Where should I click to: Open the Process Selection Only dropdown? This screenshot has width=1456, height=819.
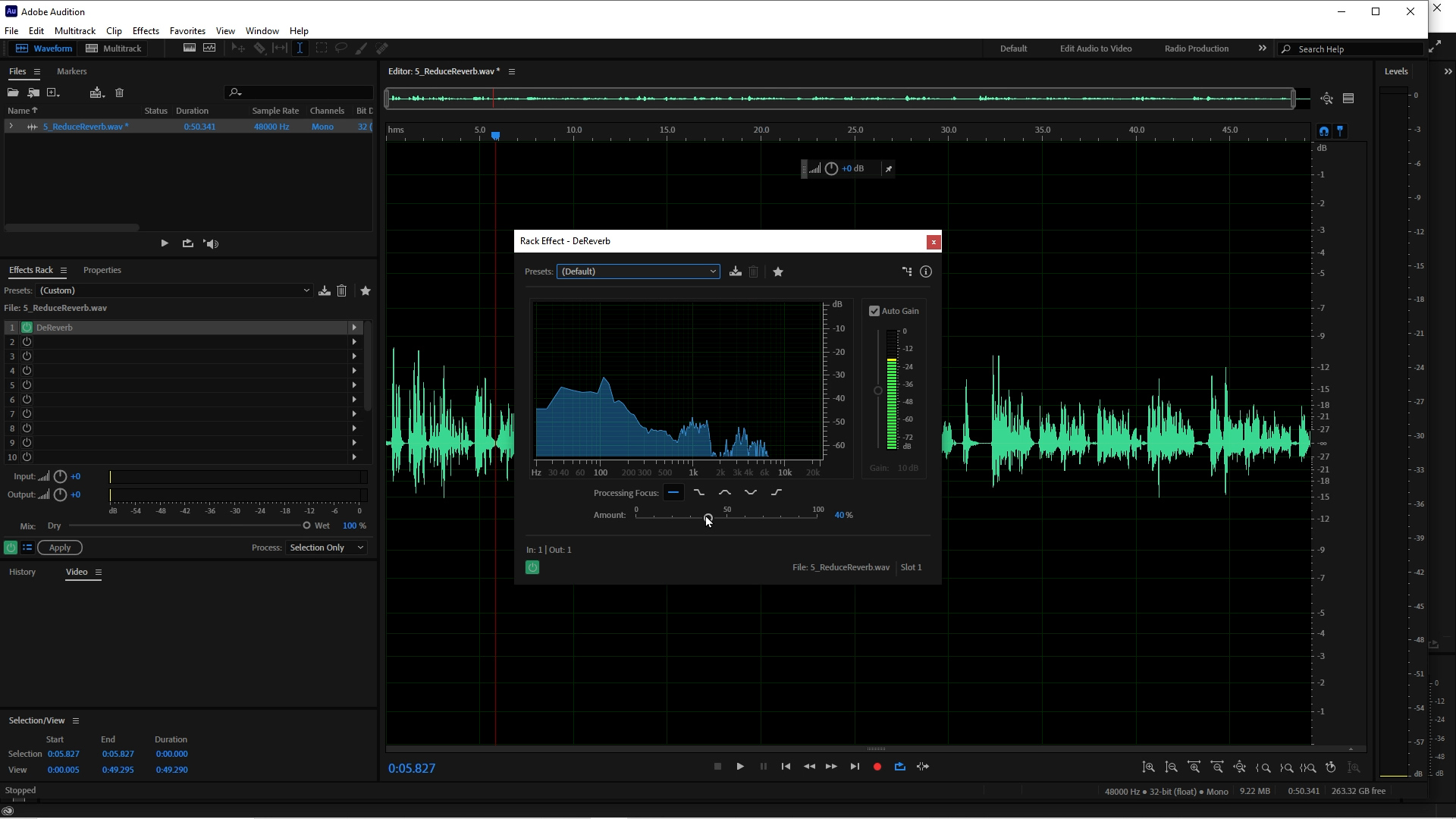click(x=326, y=548)
